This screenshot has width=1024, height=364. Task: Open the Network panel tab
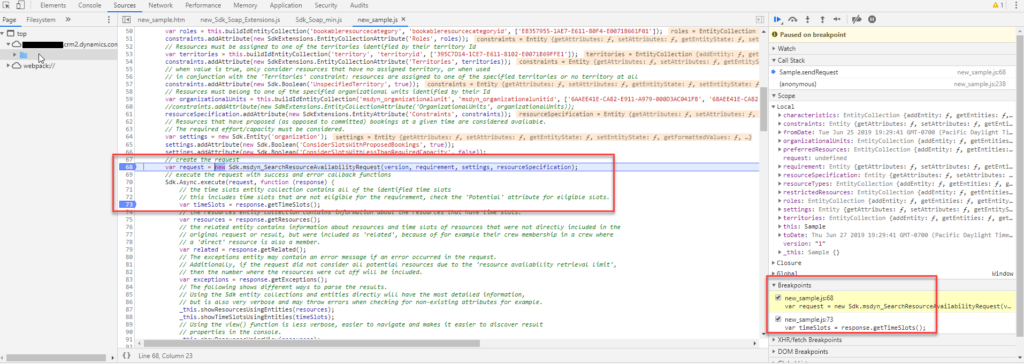(x=161, y=5)
